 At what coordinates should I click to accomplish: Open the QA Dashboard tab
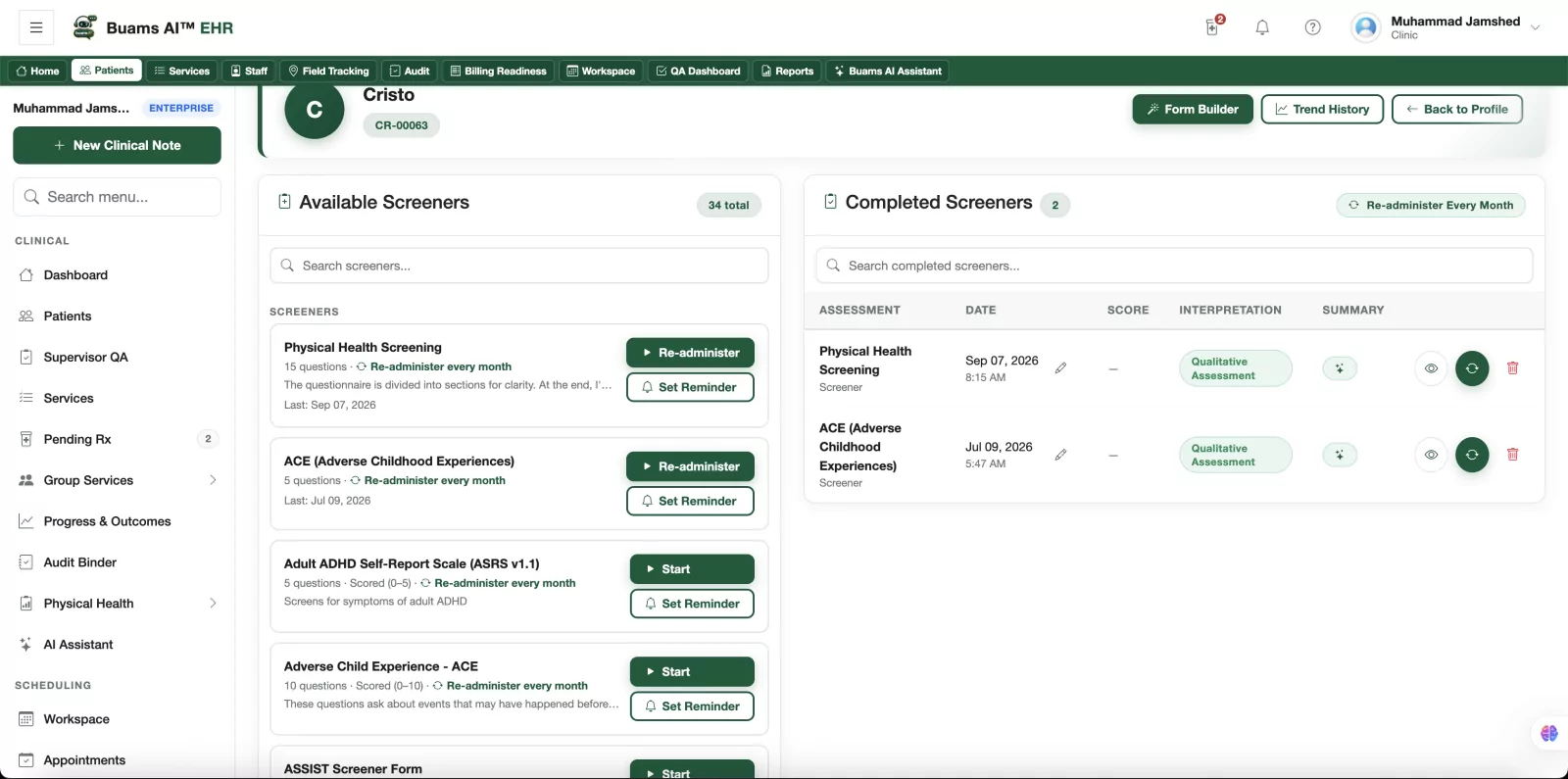(x=698, y=71)
